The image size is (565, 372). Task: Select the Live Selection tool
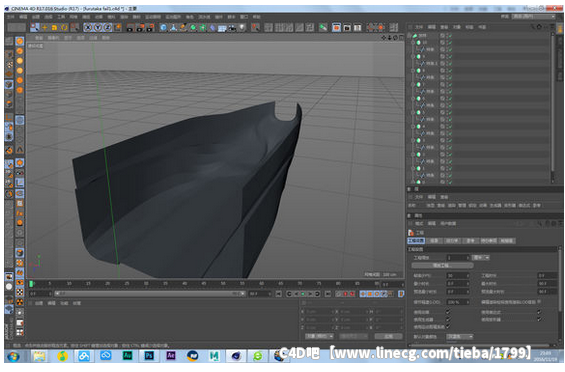click(x=35, y=27)
